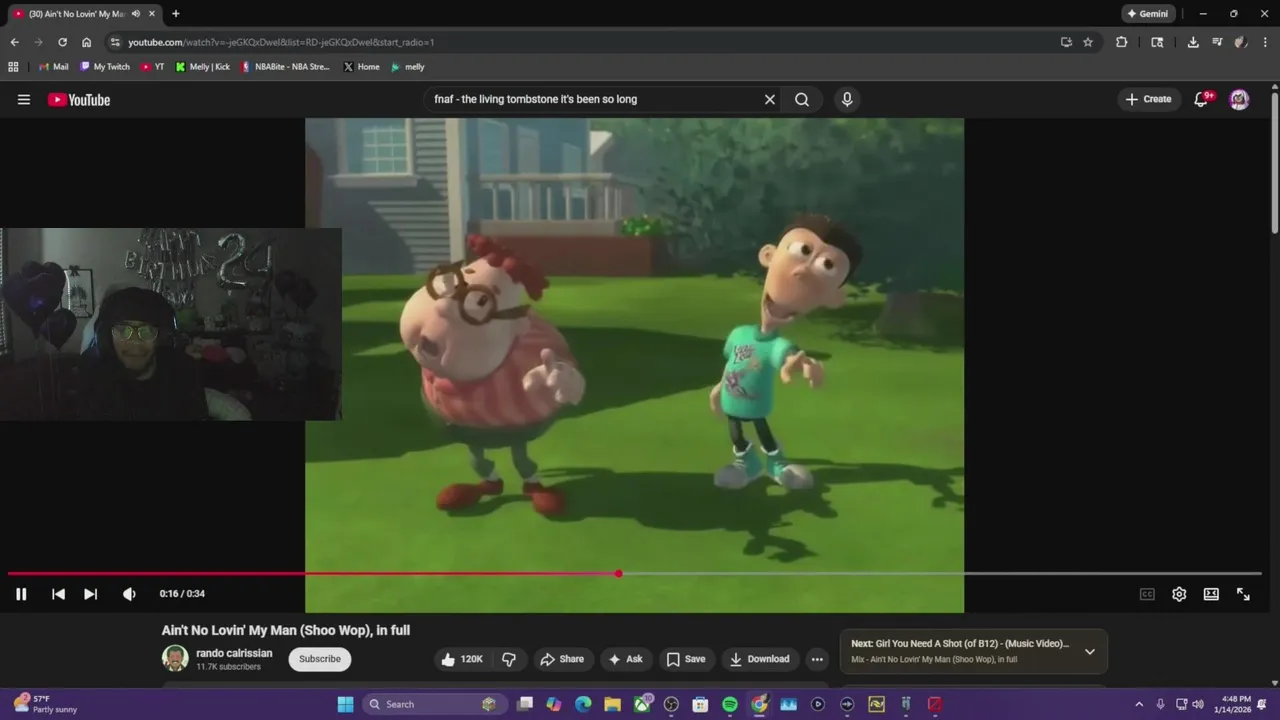This screenshot has height=720, width=1280.
Task: Open Mail bookmark
Action: tap(54, 67)
